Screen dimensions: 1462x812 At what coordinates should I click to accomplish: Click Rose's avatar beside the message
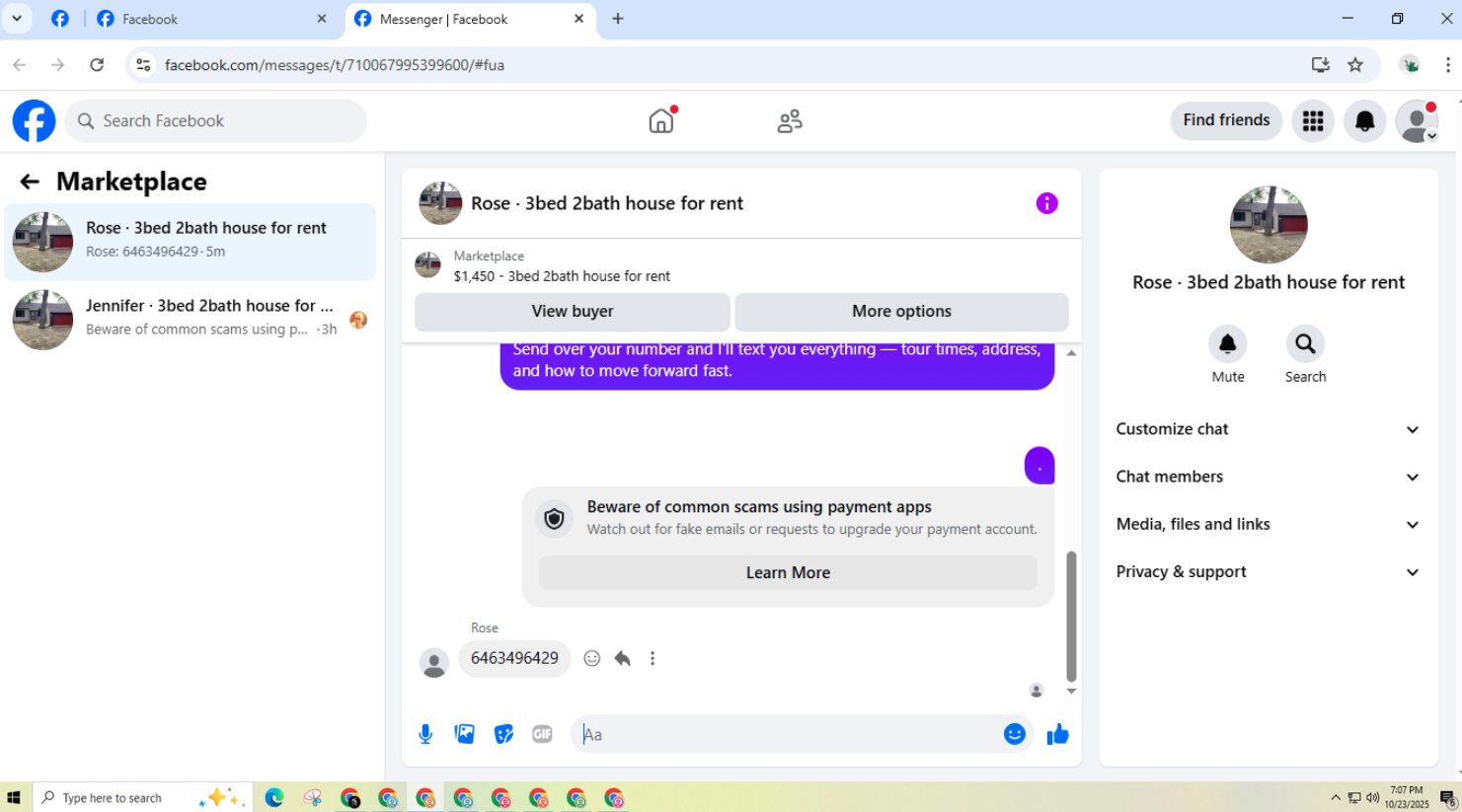pos(433,662)
